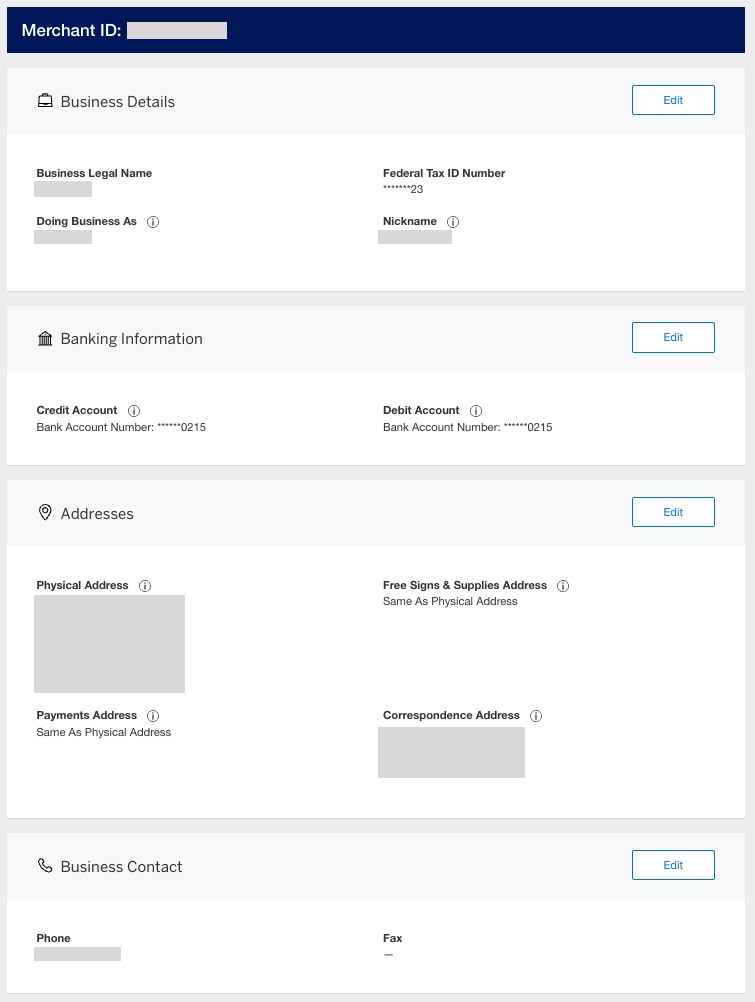
Task: Open the Nickname info icon
Action: point(453,222)
